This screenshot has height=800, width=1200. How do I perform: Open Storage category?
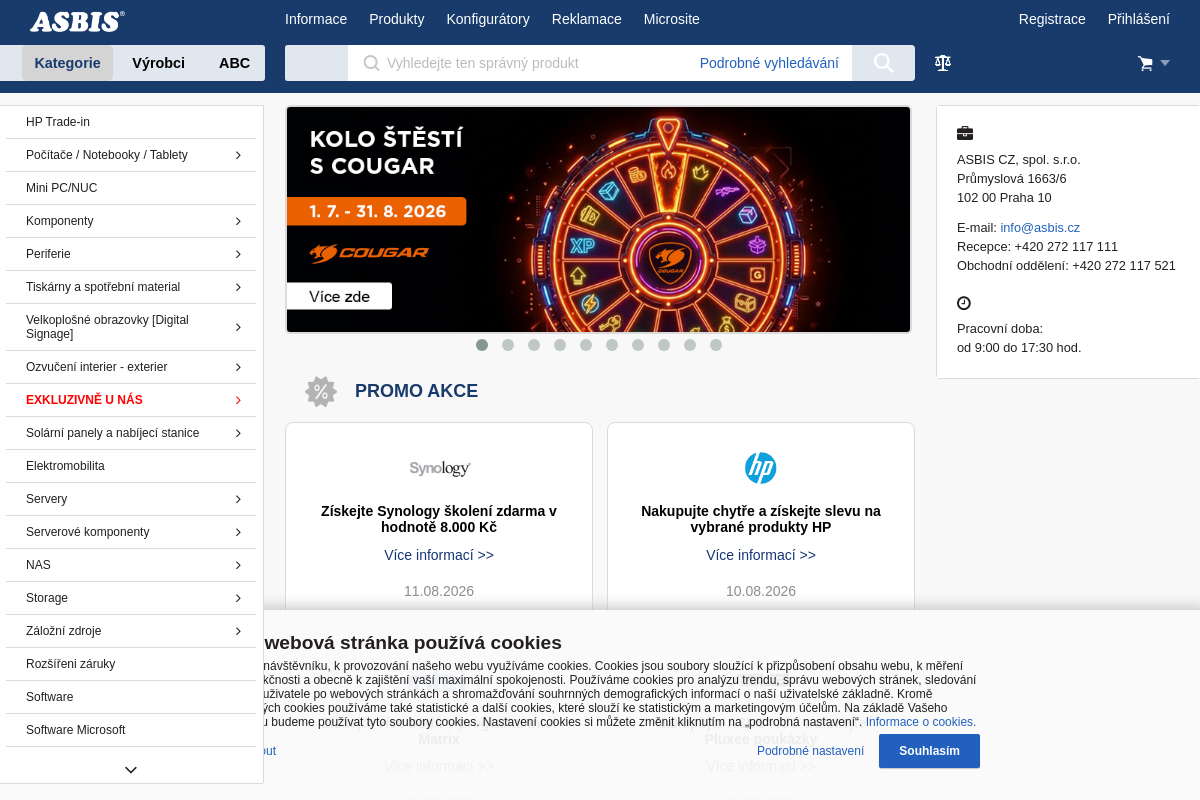pyautogui.click(x=131, y=598)
